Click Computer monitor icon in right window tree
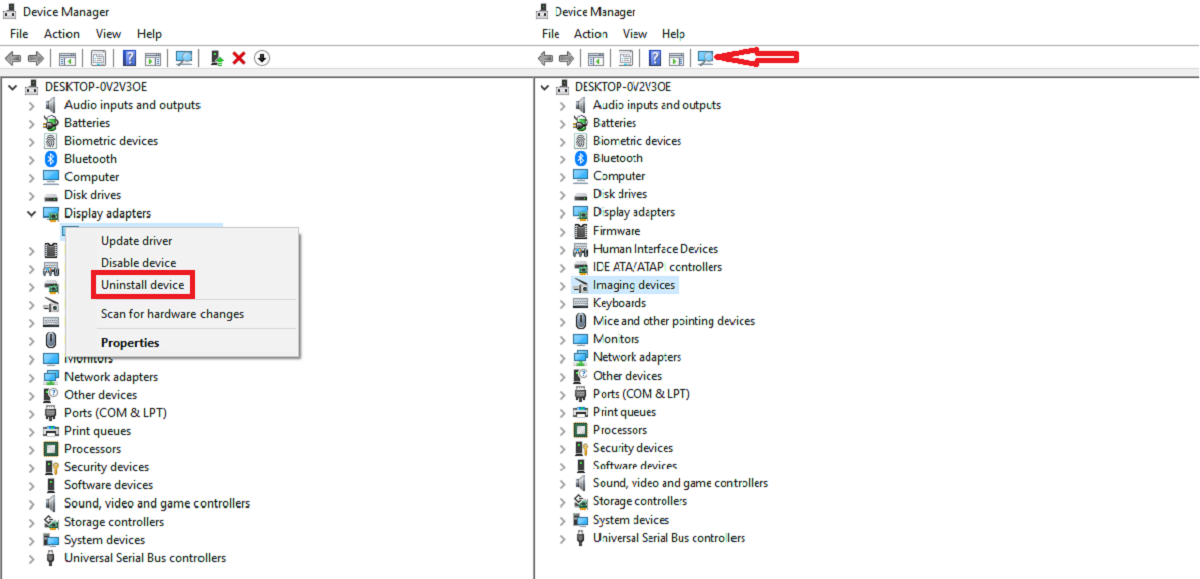This screenshot has height=579, width=1200. point(580,176)
